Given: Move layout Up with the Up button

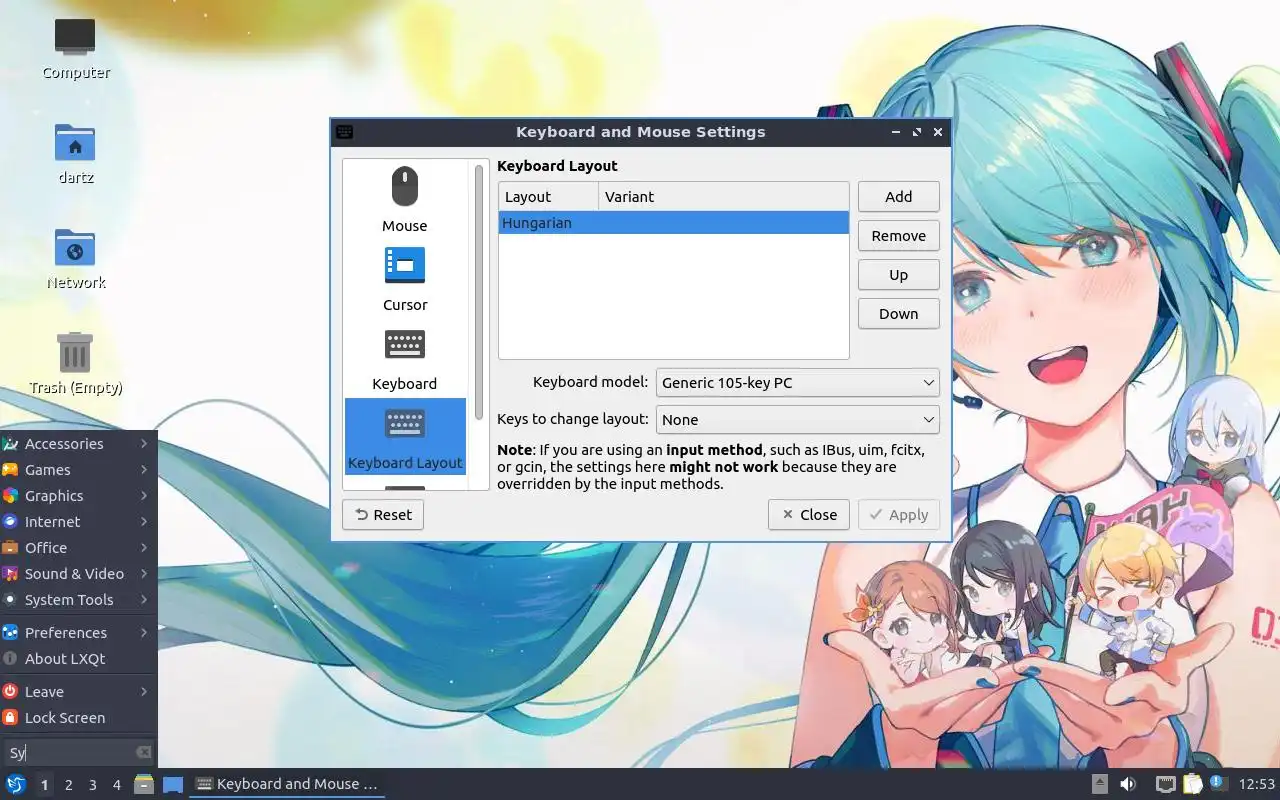Looking at the screenshot, I should tap(898, 274).
